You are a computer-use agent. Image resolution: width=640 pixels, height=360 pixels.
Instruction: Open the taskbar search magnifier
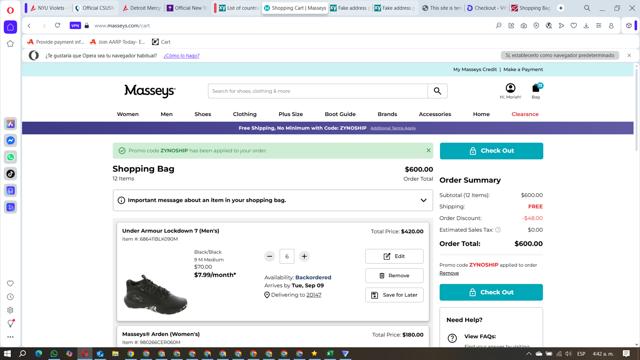(x=22, y=353)
